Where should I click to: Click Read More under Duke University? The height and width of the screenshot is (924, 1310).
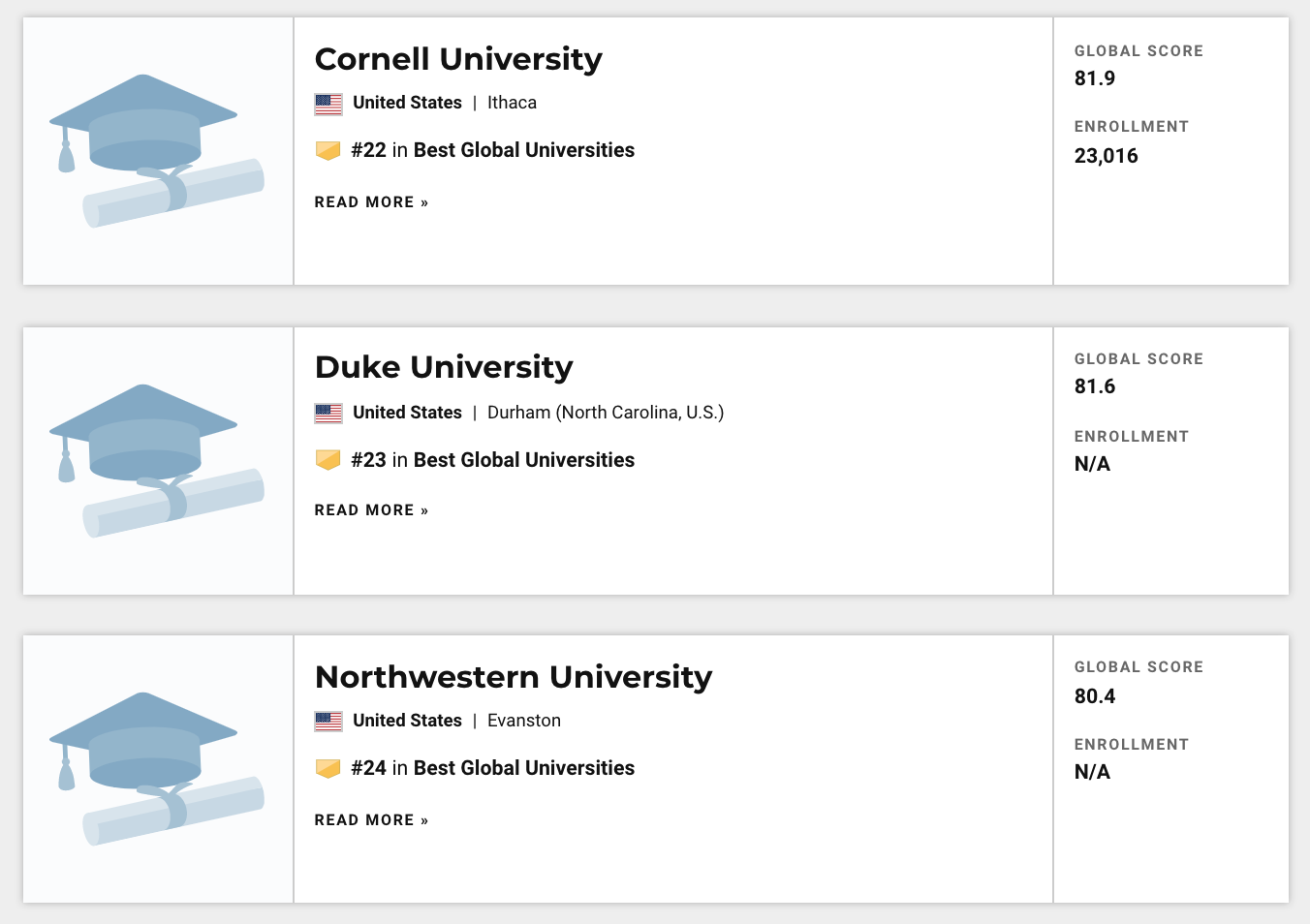click(371, 510)
